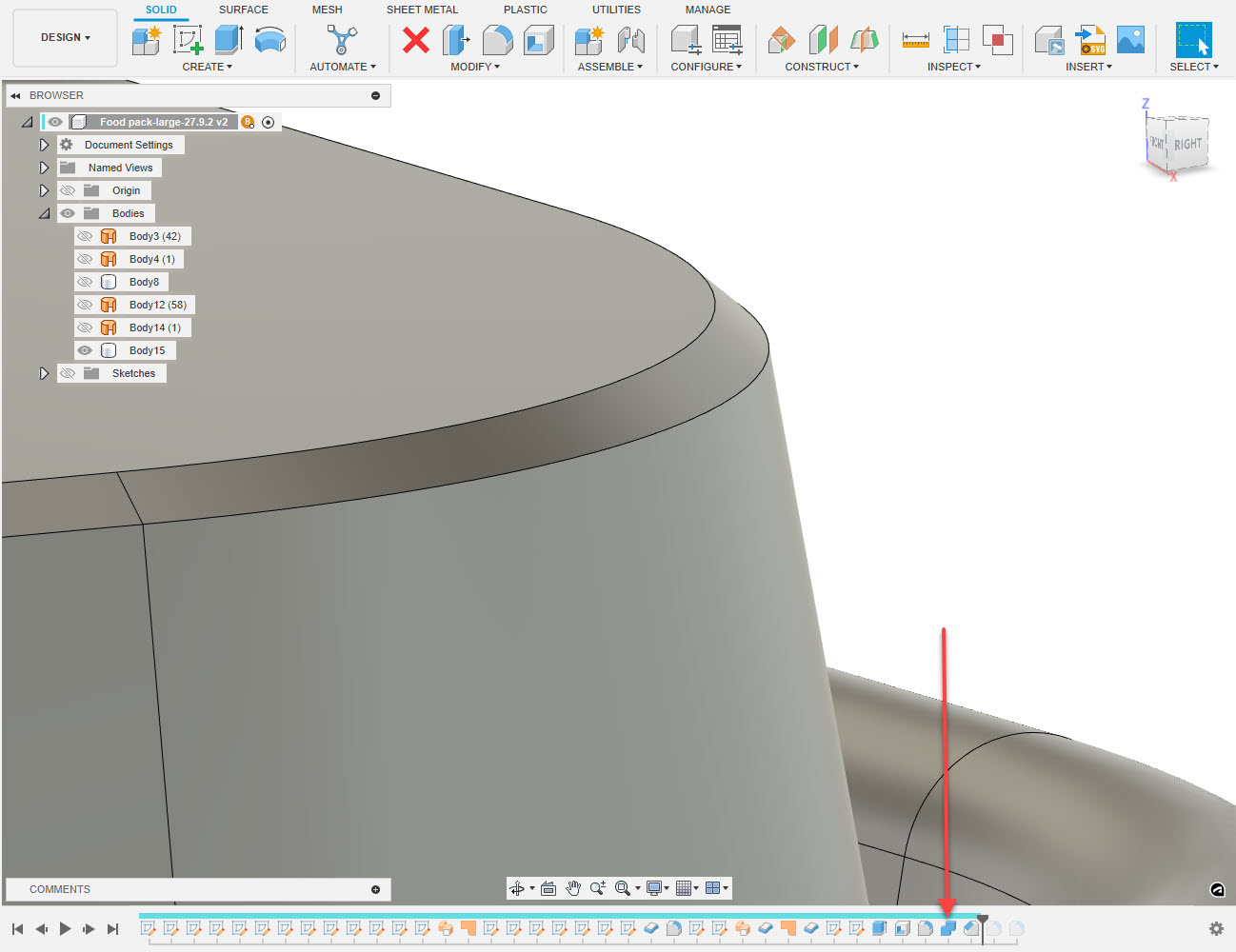Open the SHEET METAL tab

point(422,10)
